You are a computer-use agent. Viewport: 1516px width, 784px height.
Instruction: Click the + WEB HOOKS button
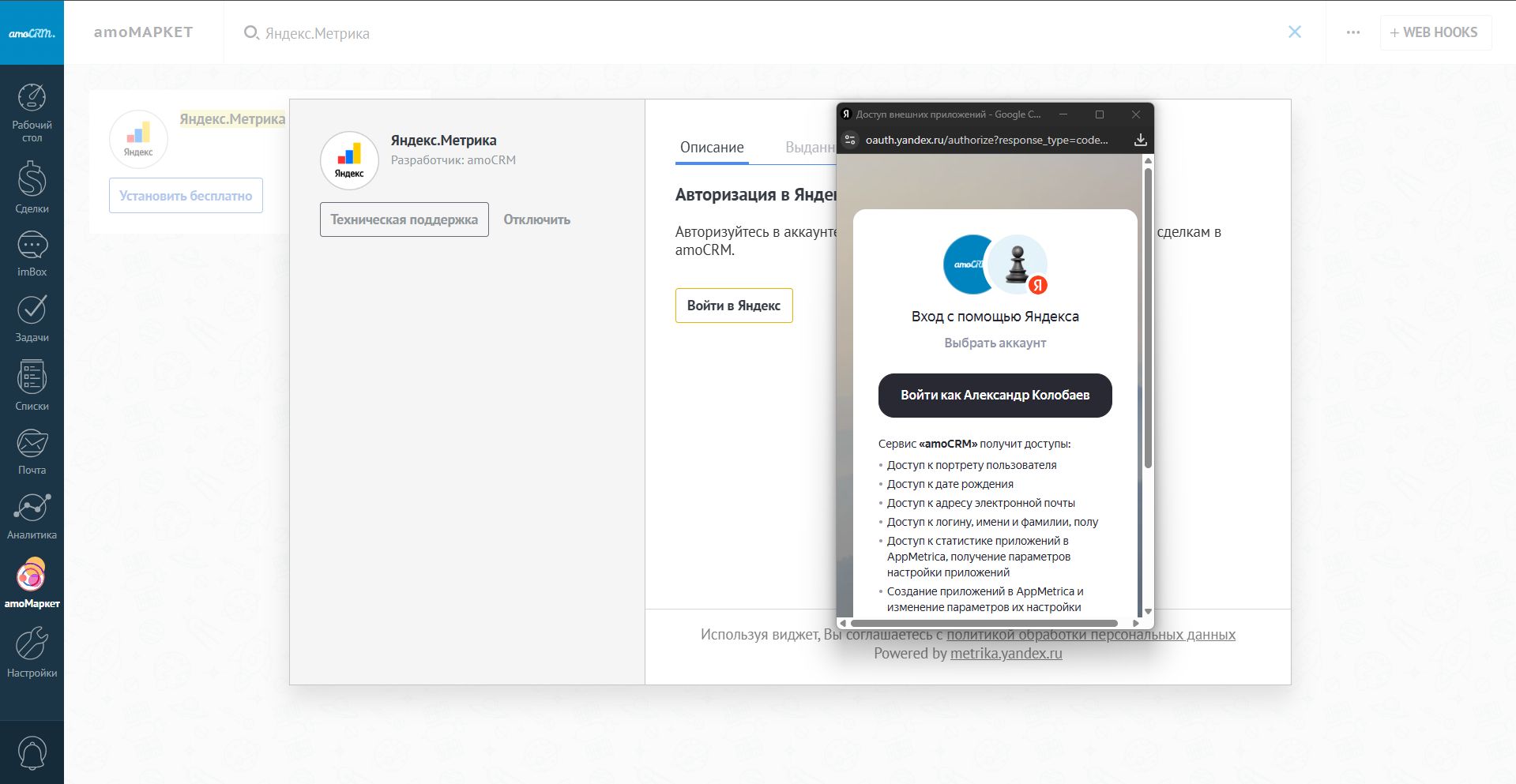[x=1435, y=32]
